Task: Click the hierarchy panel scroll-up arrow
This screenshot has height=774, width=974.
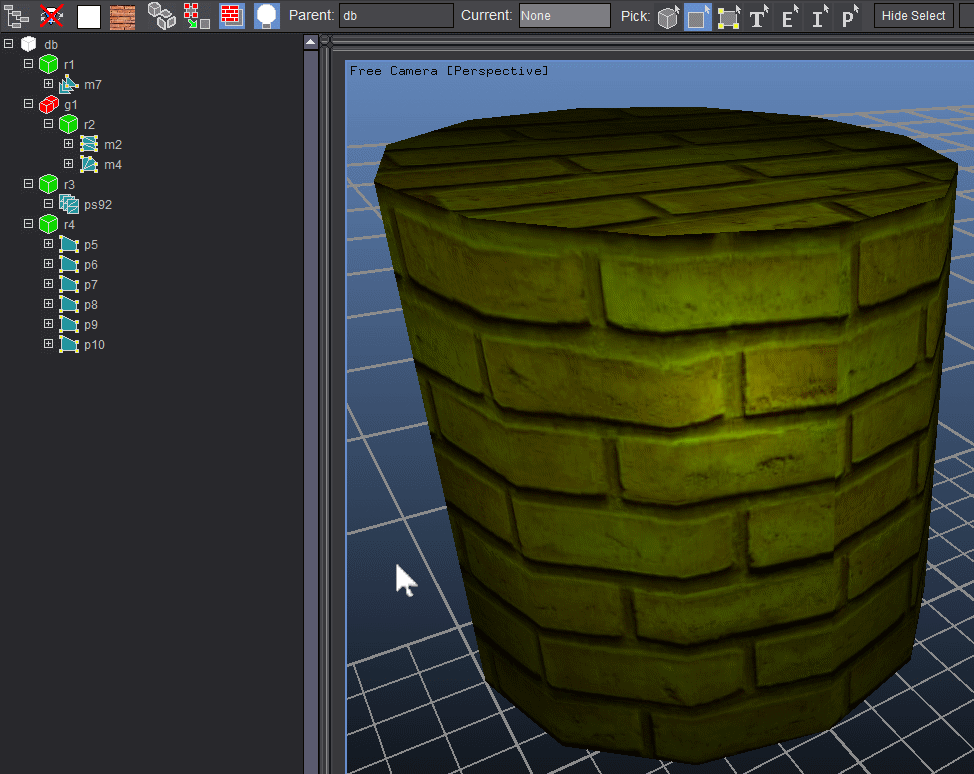Action: pos(311,42)
